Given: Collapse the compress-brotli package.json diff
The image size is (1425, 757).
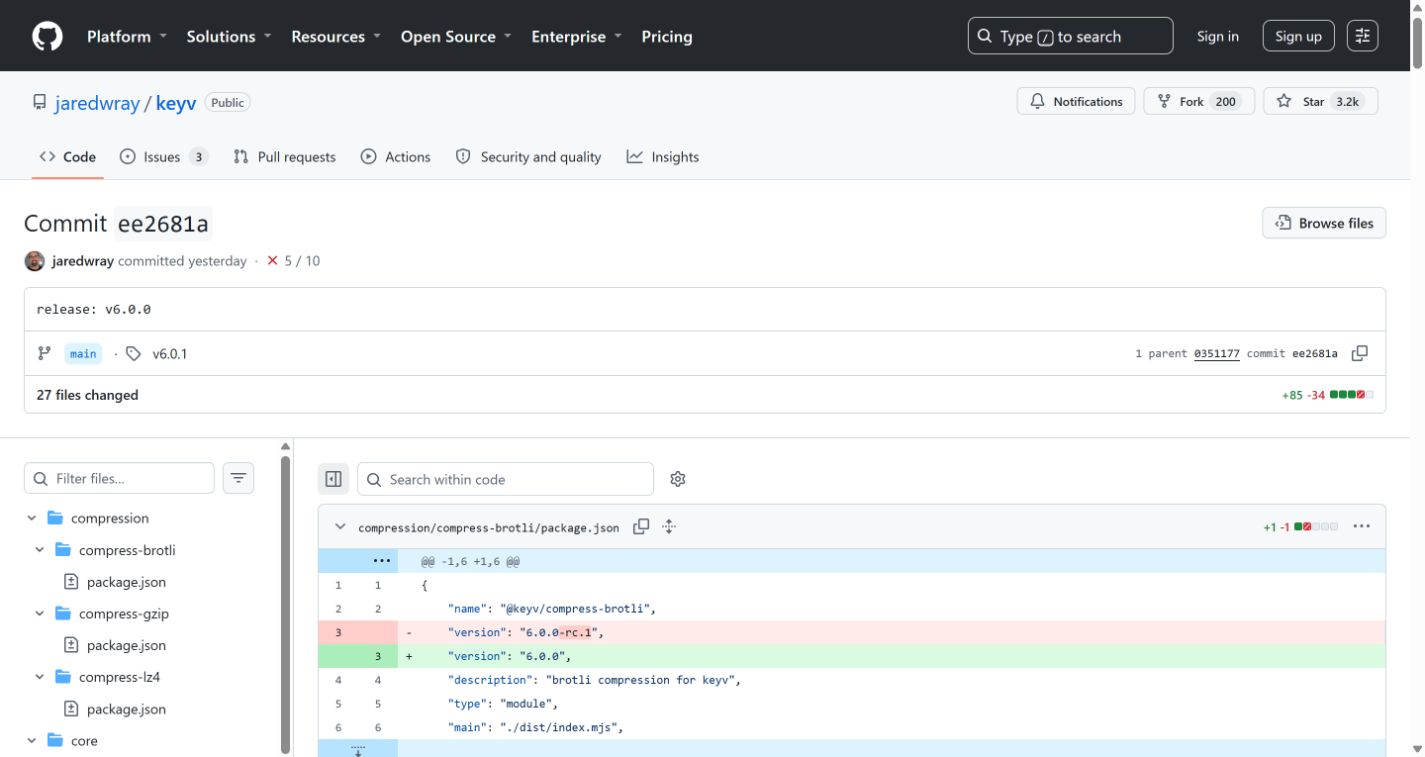Looking at the screenshot, I should click(x=340, y=526).
